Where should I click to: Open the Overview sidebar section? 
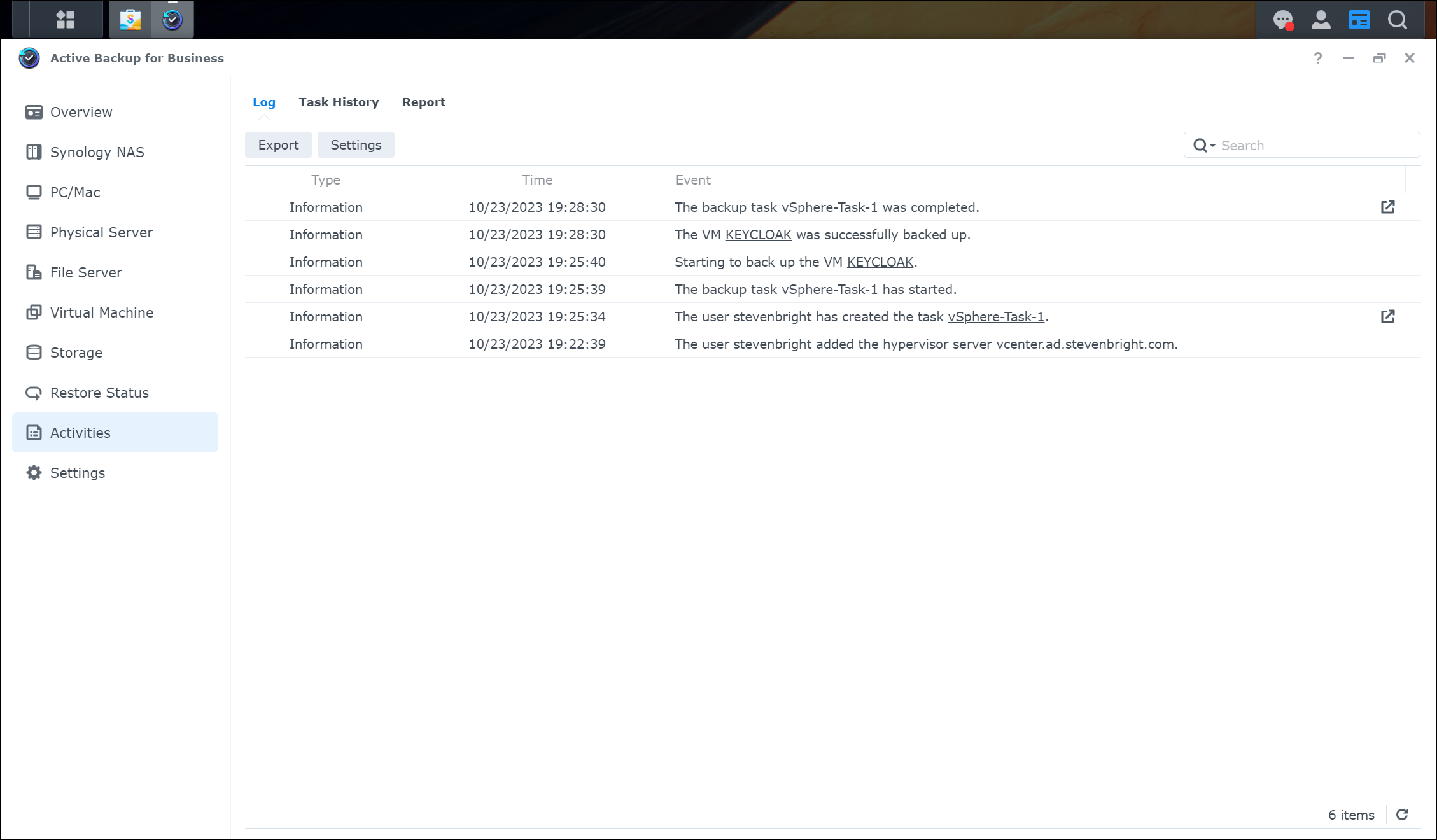(81, 112)
